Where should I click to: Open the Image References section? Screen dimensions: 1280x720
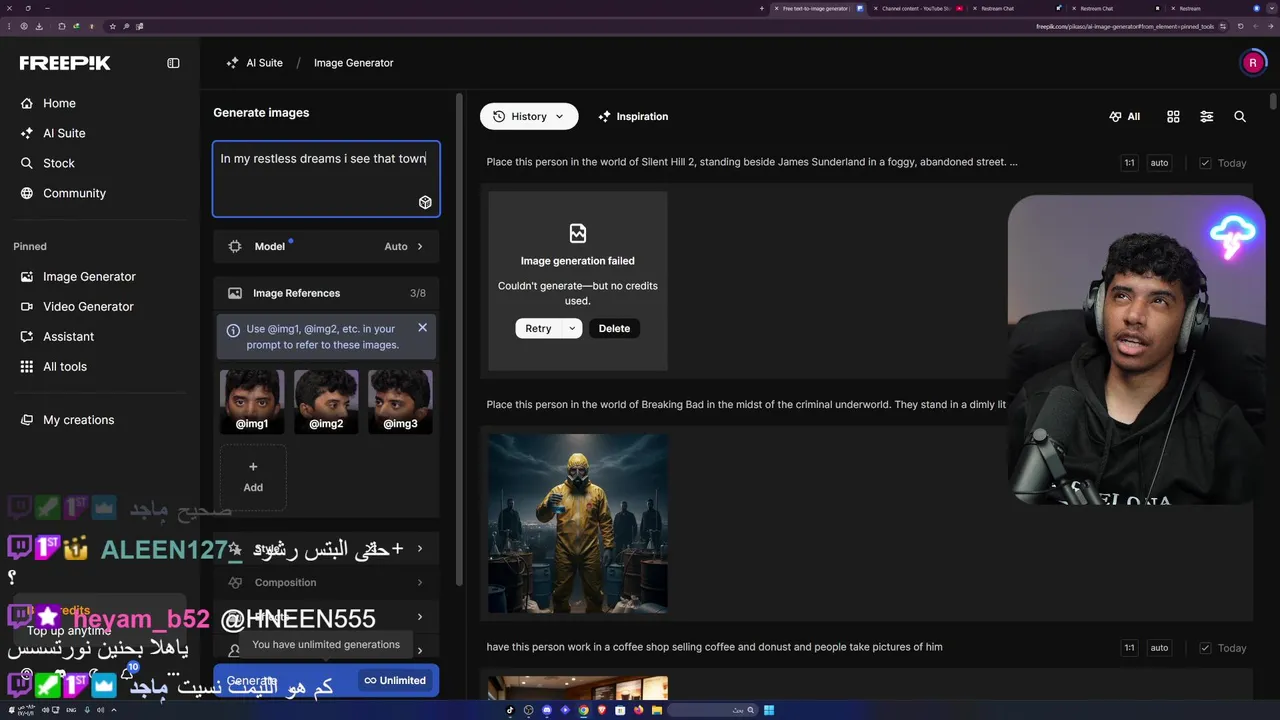326,293
